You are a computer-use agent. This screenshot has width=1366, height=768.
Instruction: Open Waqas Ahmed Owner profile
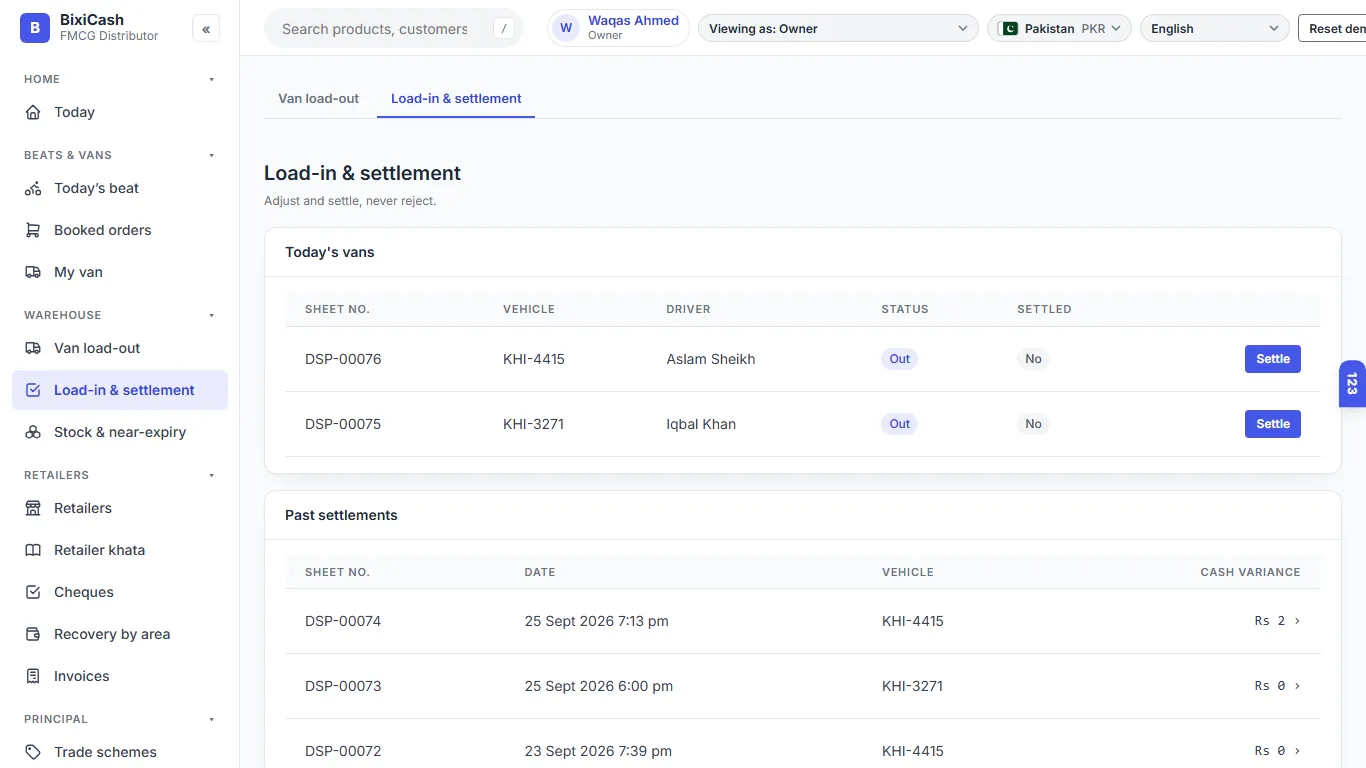618,28
